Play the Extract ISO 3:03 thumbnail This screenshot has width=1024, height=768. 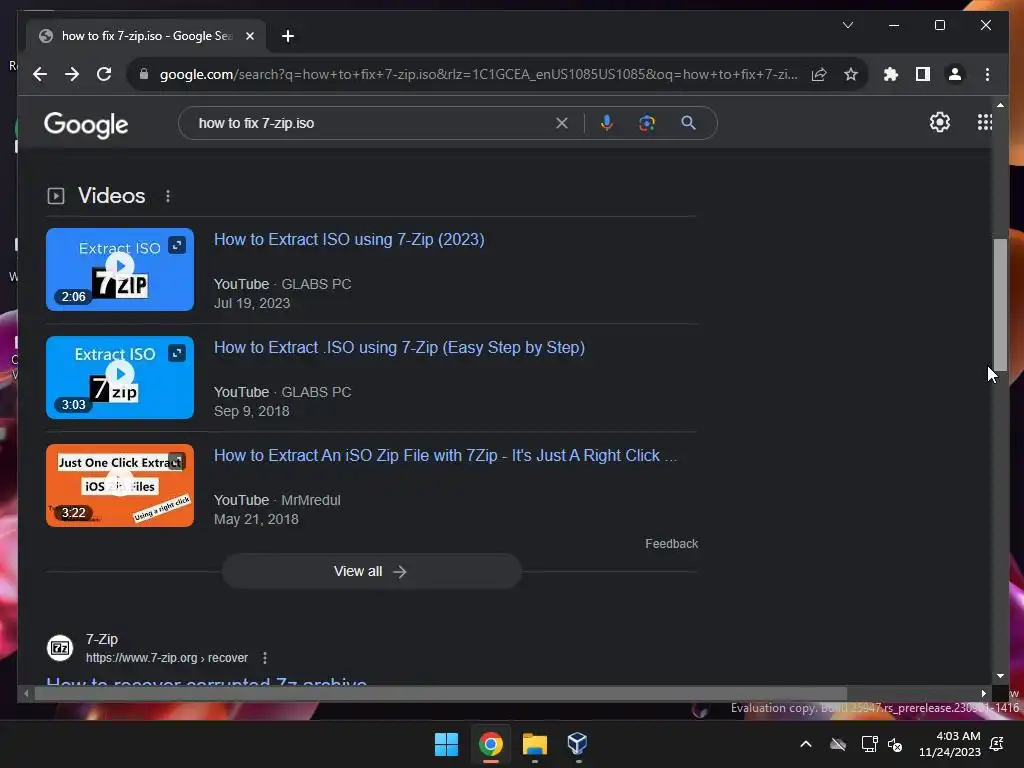(120, 377)
